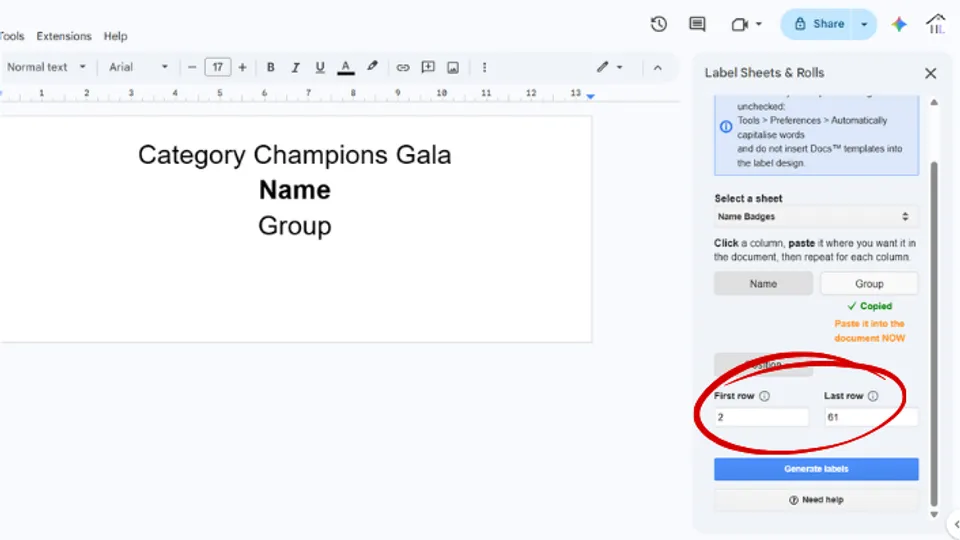The height and width of the screenshot is (540, 960).
Task: Click the sidebar scrollbar down arrow
Action: [x=934, y=515]
